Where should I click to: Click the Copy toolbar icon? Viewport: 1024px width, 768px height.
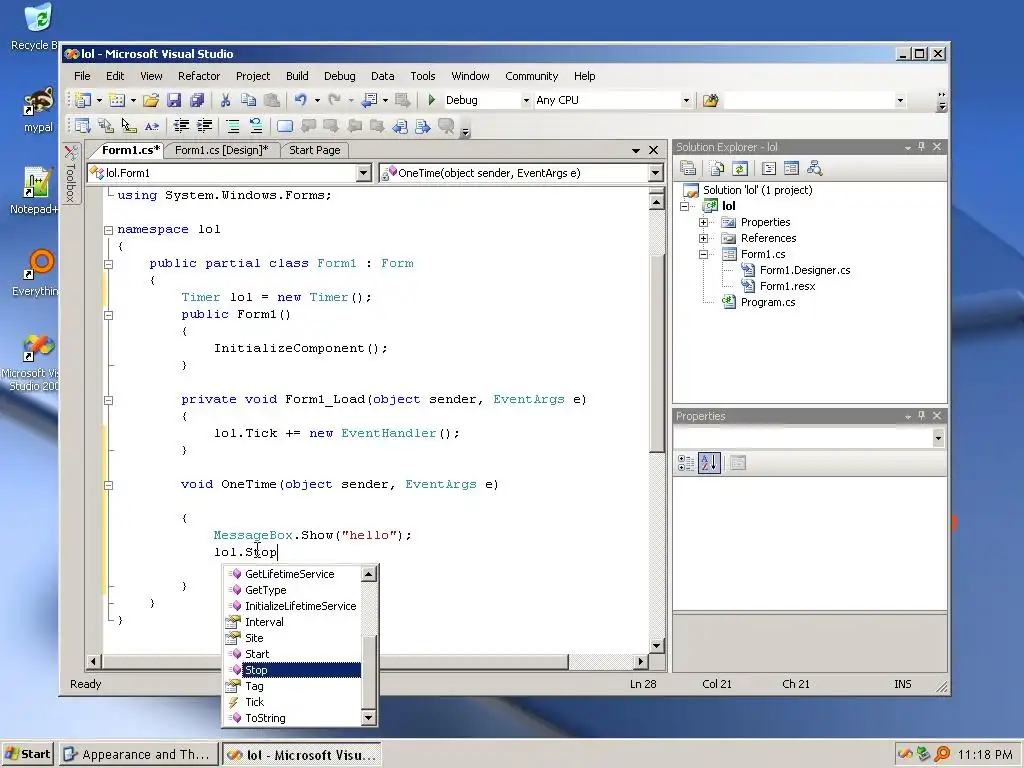248,100
